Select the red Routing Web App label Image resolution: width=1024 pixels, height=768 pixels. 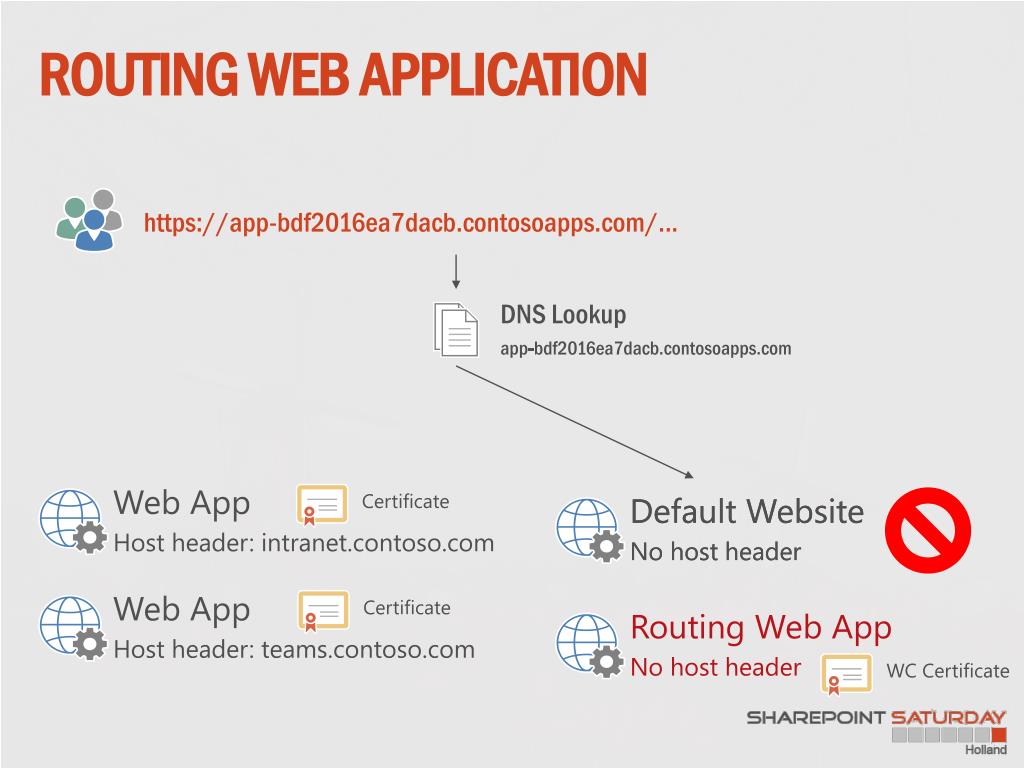pyautogui.click(x=761, y=628)
